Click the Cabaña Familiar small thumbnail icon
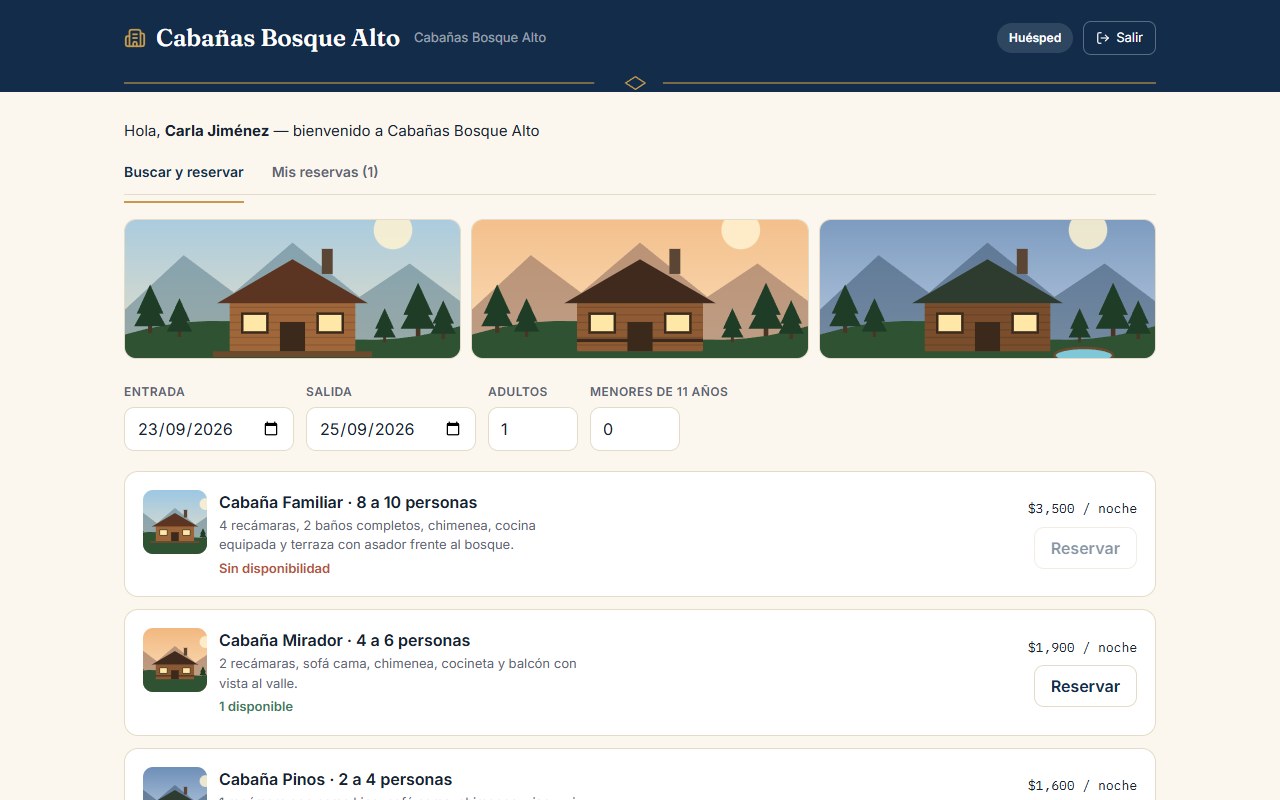The image size is (1280, 800). [175, 522]
